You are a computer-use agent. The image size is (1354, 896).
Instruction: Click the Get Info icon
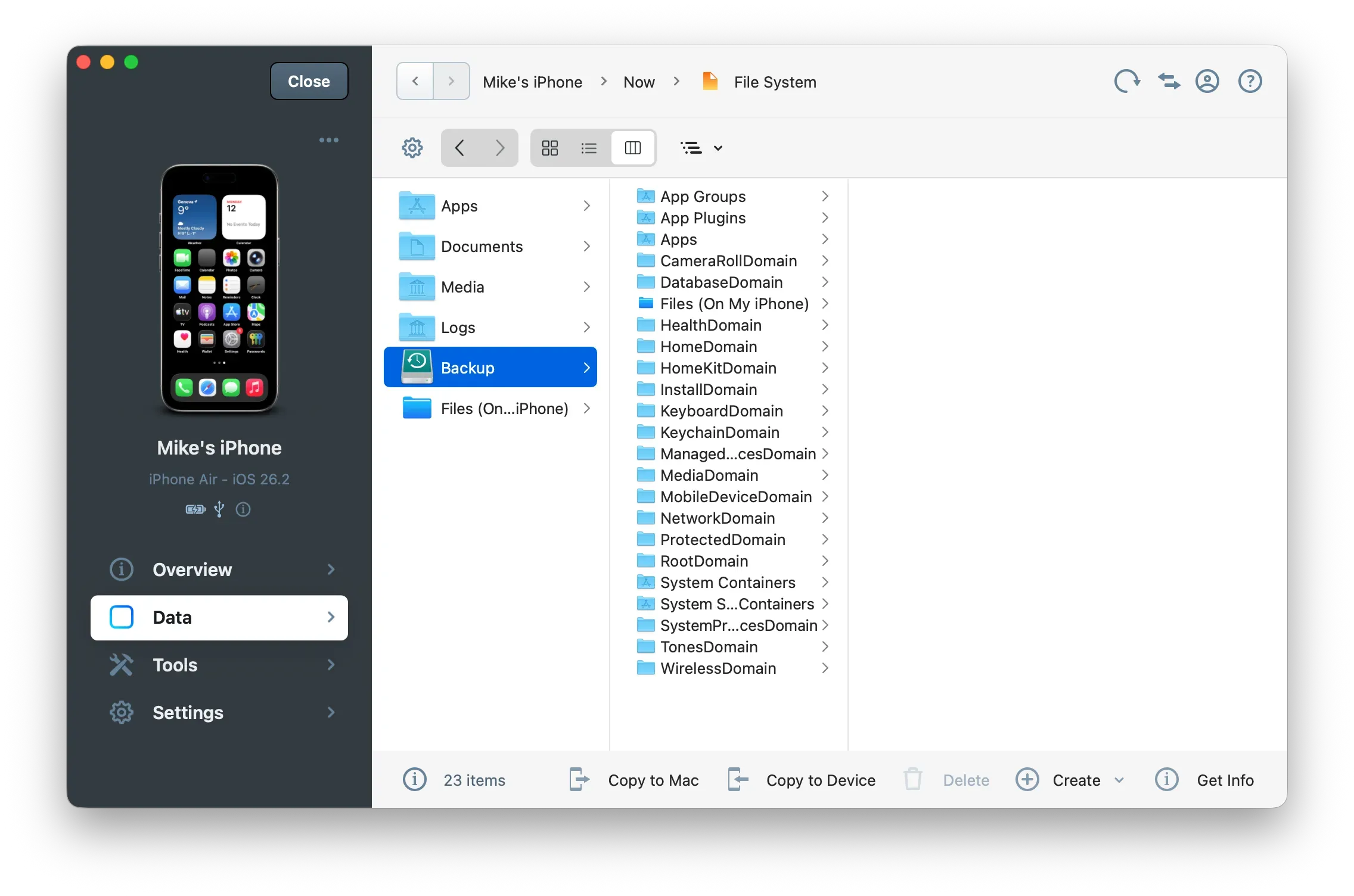1167,779
